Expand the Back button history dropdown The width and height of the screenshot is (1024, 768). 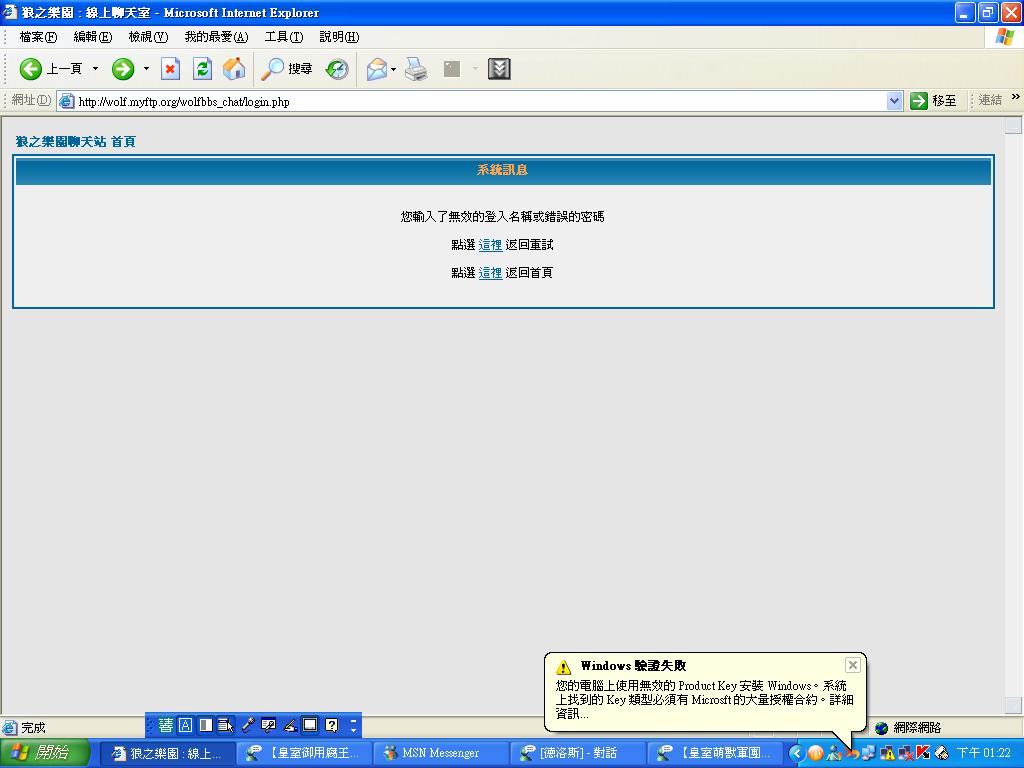[96, 69]
